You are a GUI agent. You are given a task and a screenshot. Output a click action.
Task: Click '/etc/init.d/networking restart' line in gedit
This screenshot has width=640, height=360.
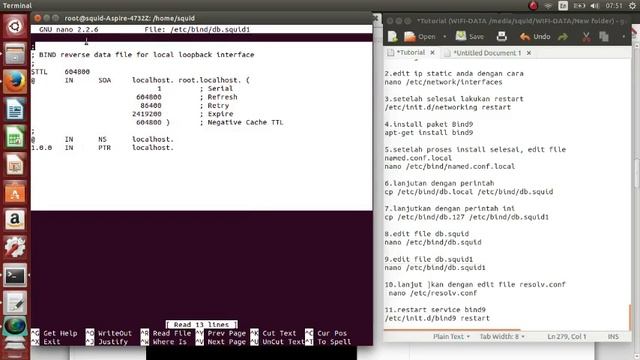(x=448, y=107)
